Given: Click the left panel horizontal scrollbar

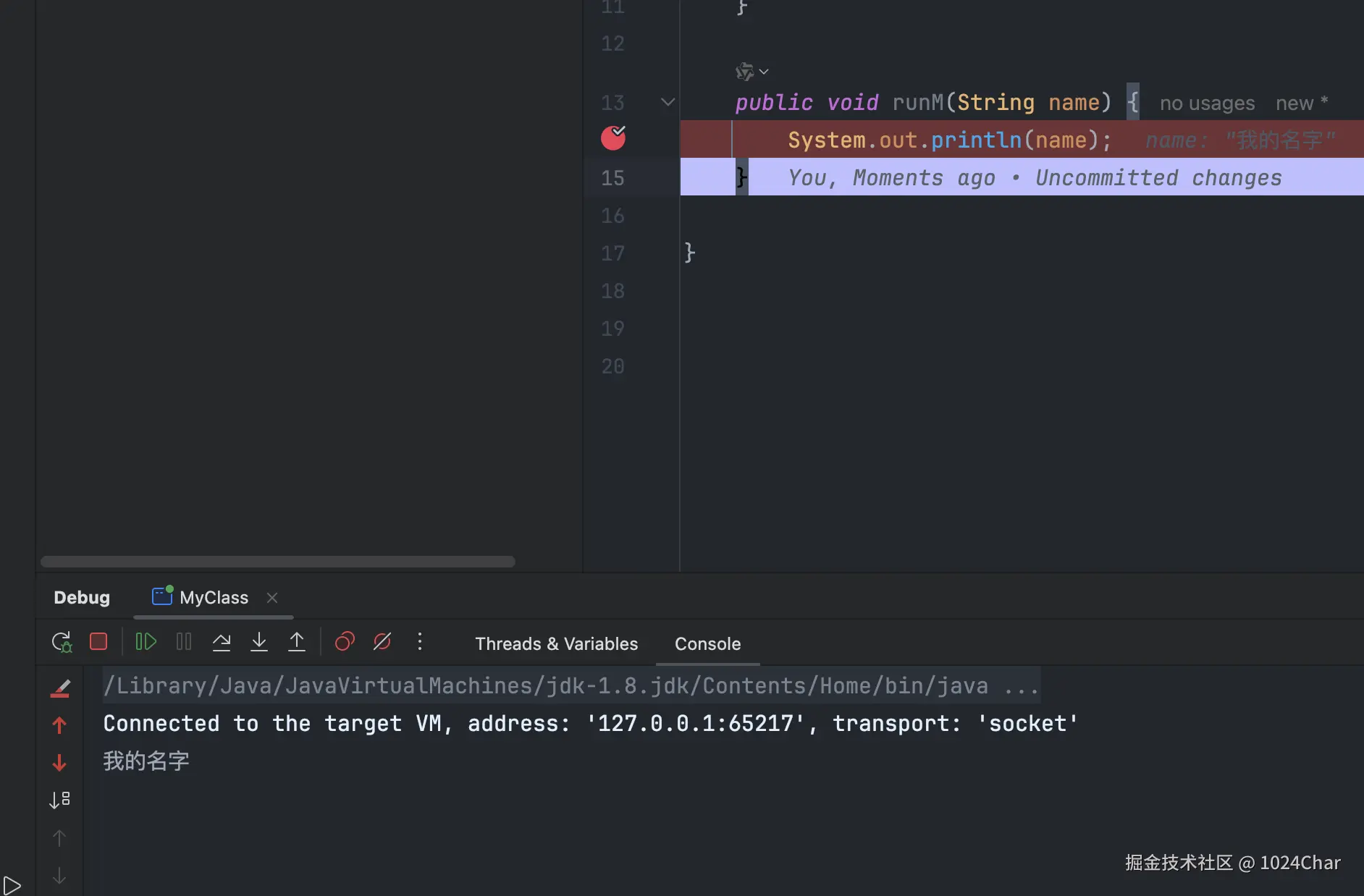Looking at the screenshot, I should [278, 562].
